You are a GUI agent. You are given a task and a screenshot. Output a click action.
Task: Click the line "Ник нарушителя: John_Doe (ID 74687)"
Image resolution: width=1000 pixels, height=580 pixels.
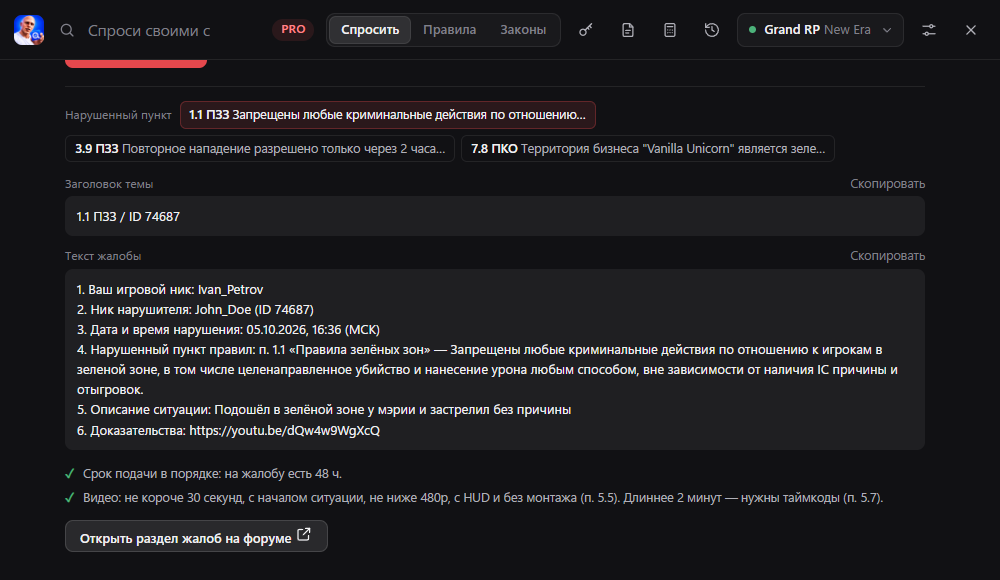pyautogui.click(x=195, y=309)
